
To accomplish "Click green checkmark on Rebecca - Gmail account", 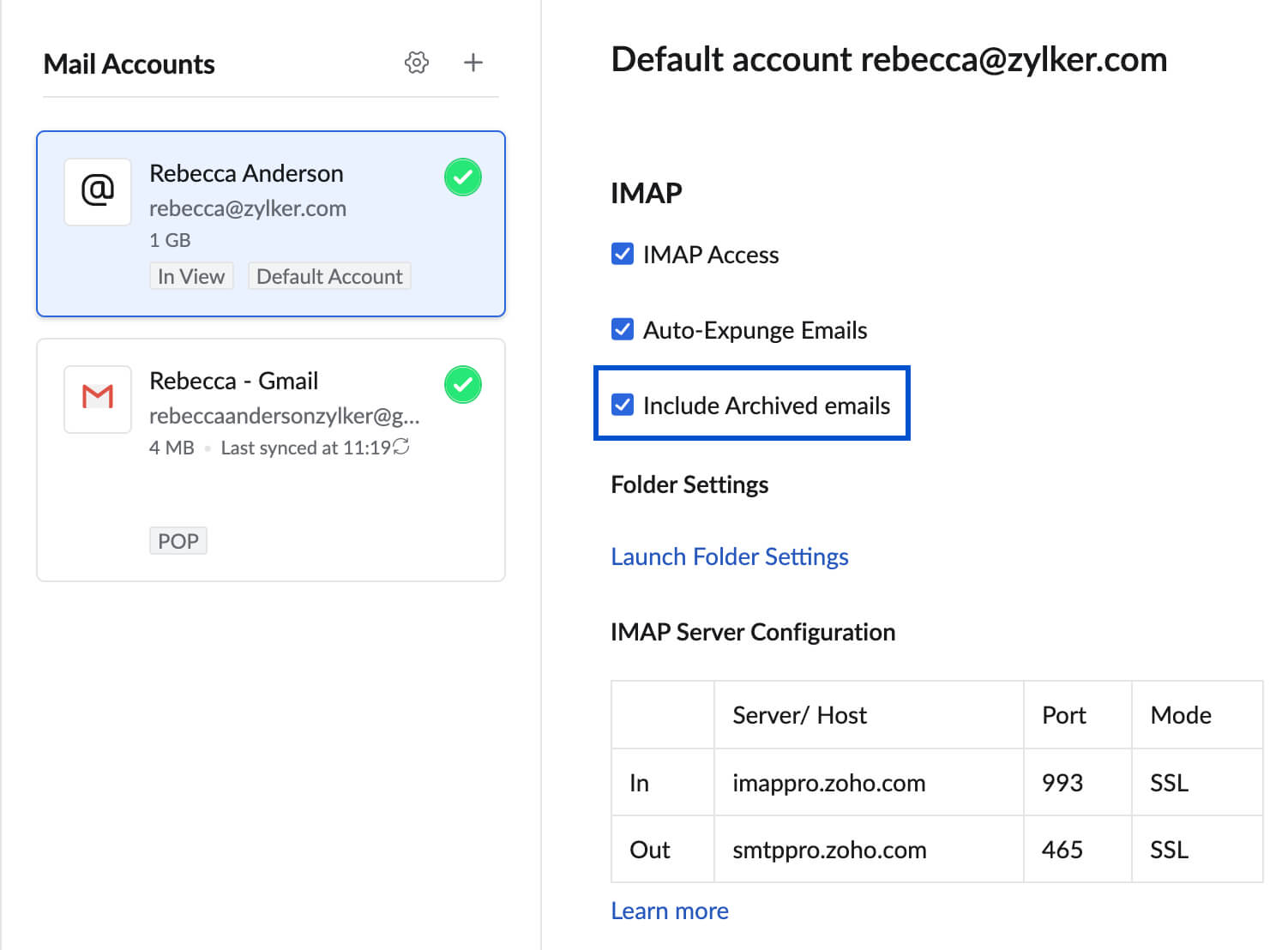I will click(463, 385).
